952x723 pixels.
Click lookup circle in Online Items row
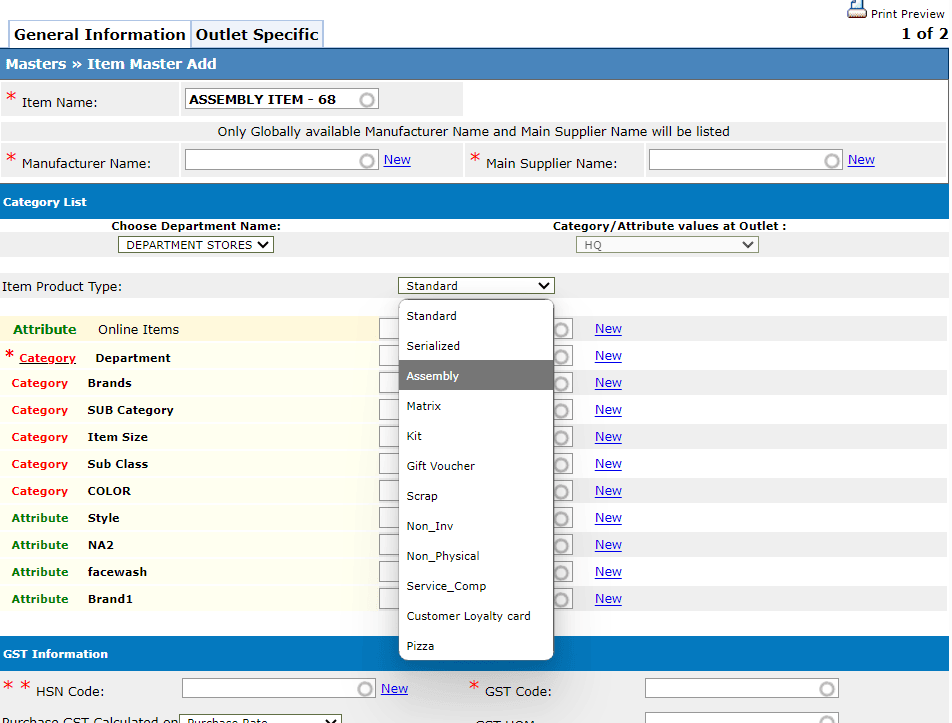point(562,329)
